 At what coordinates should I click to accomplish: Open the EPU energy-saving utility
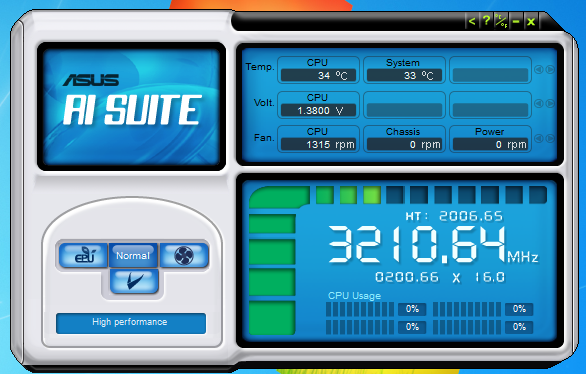[x=83, y=255]
